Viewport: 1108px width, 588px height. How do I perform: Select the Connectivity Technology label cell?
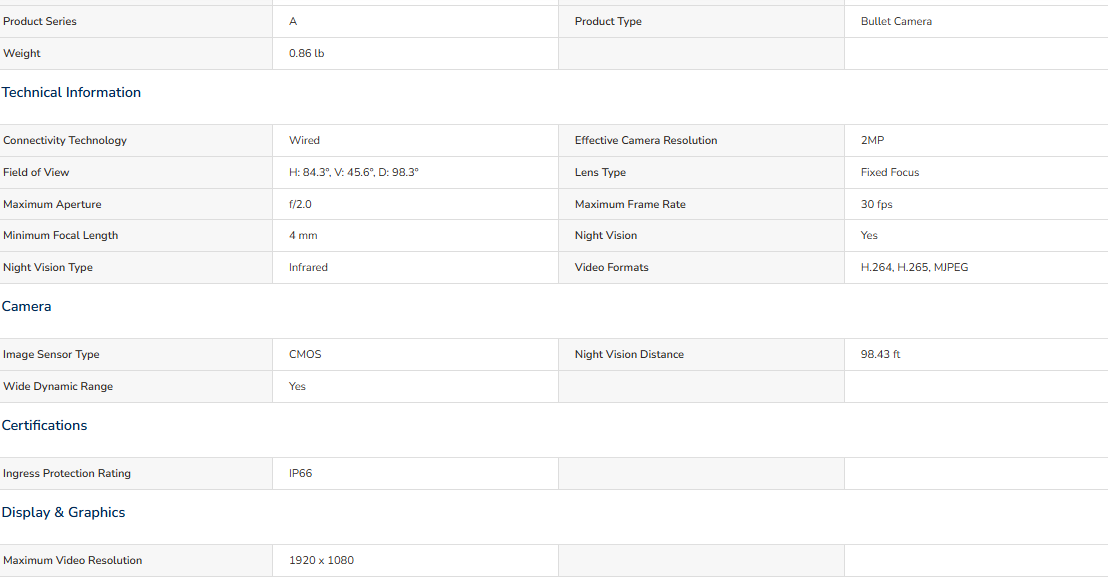(x=136, y=141)
